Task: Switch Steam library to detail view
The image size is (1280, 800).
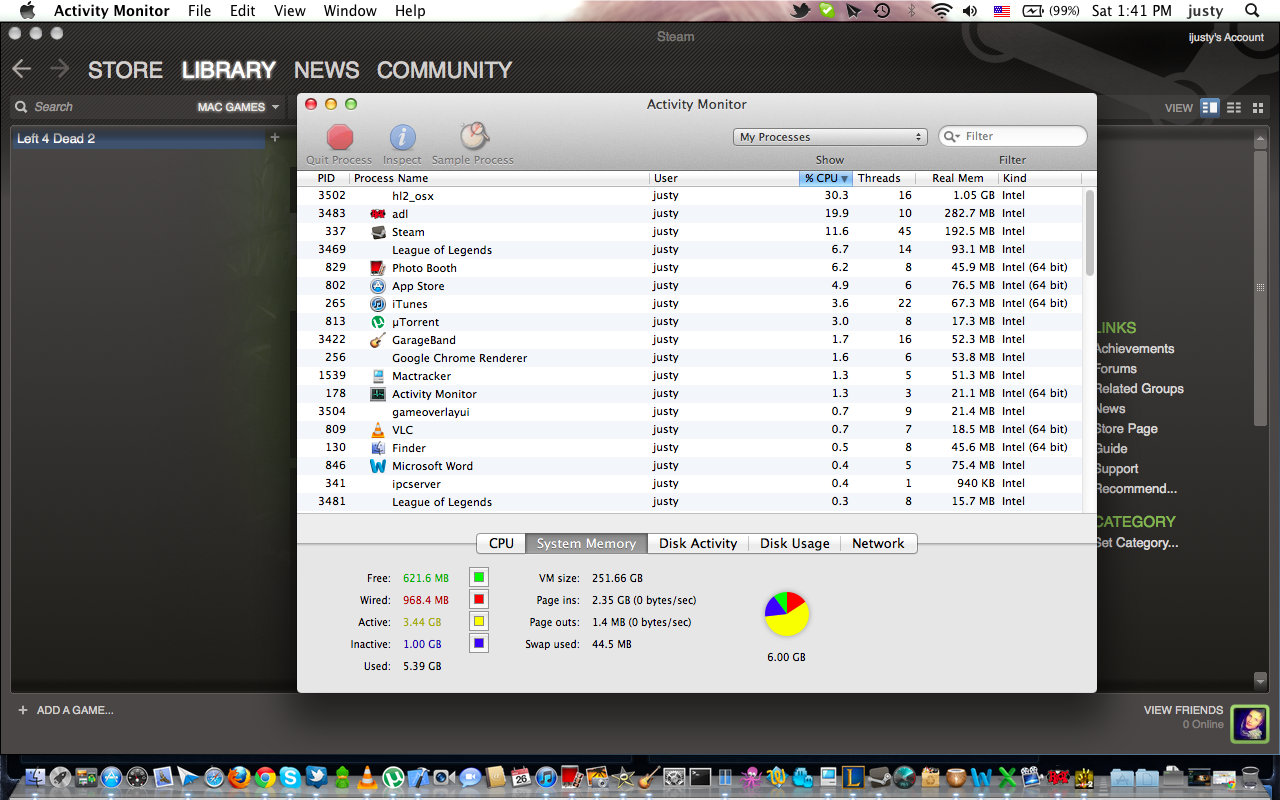Action: 1209,107
